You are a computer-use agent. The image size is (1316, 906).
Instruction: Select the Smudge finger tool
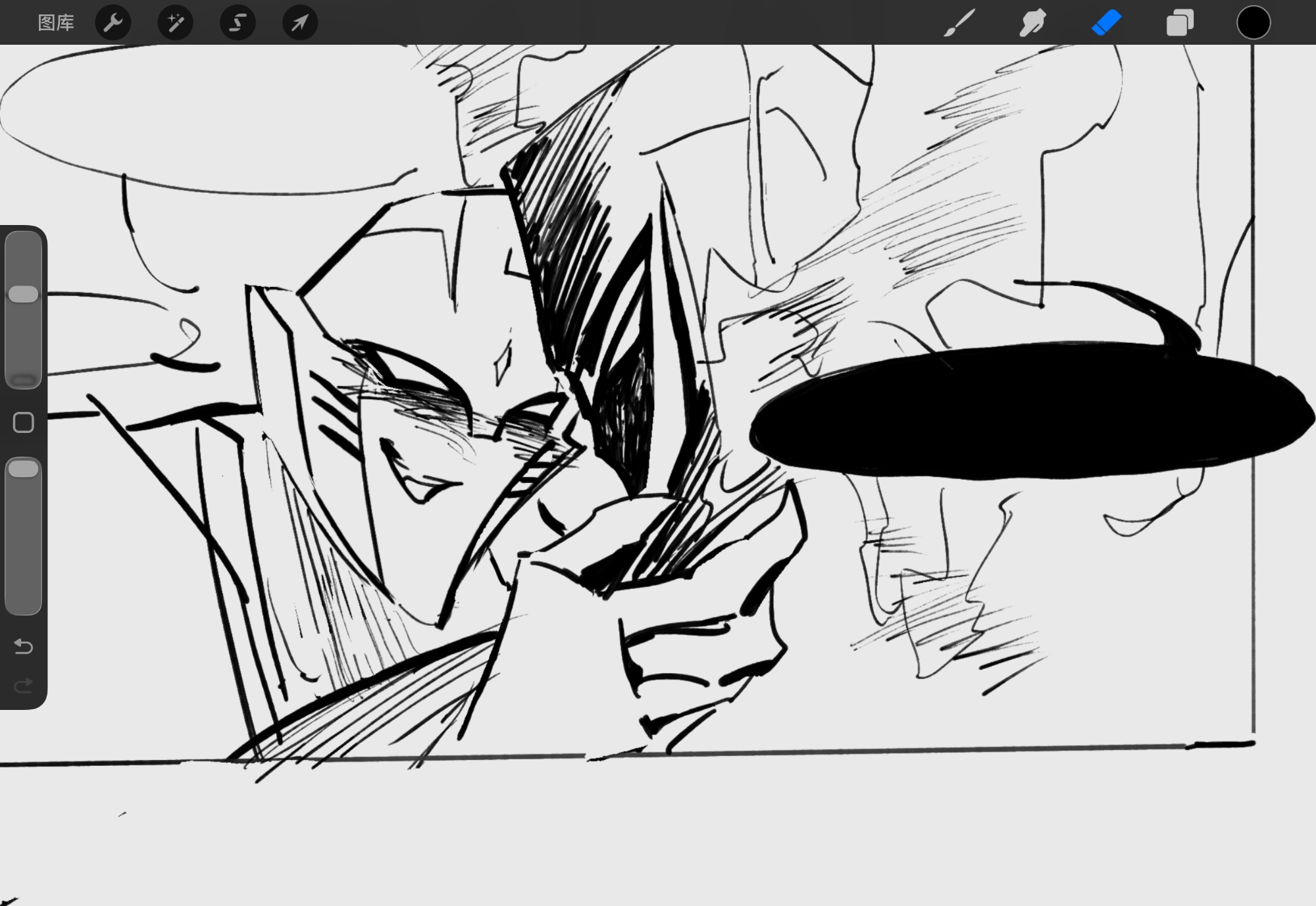point(1032,23)
